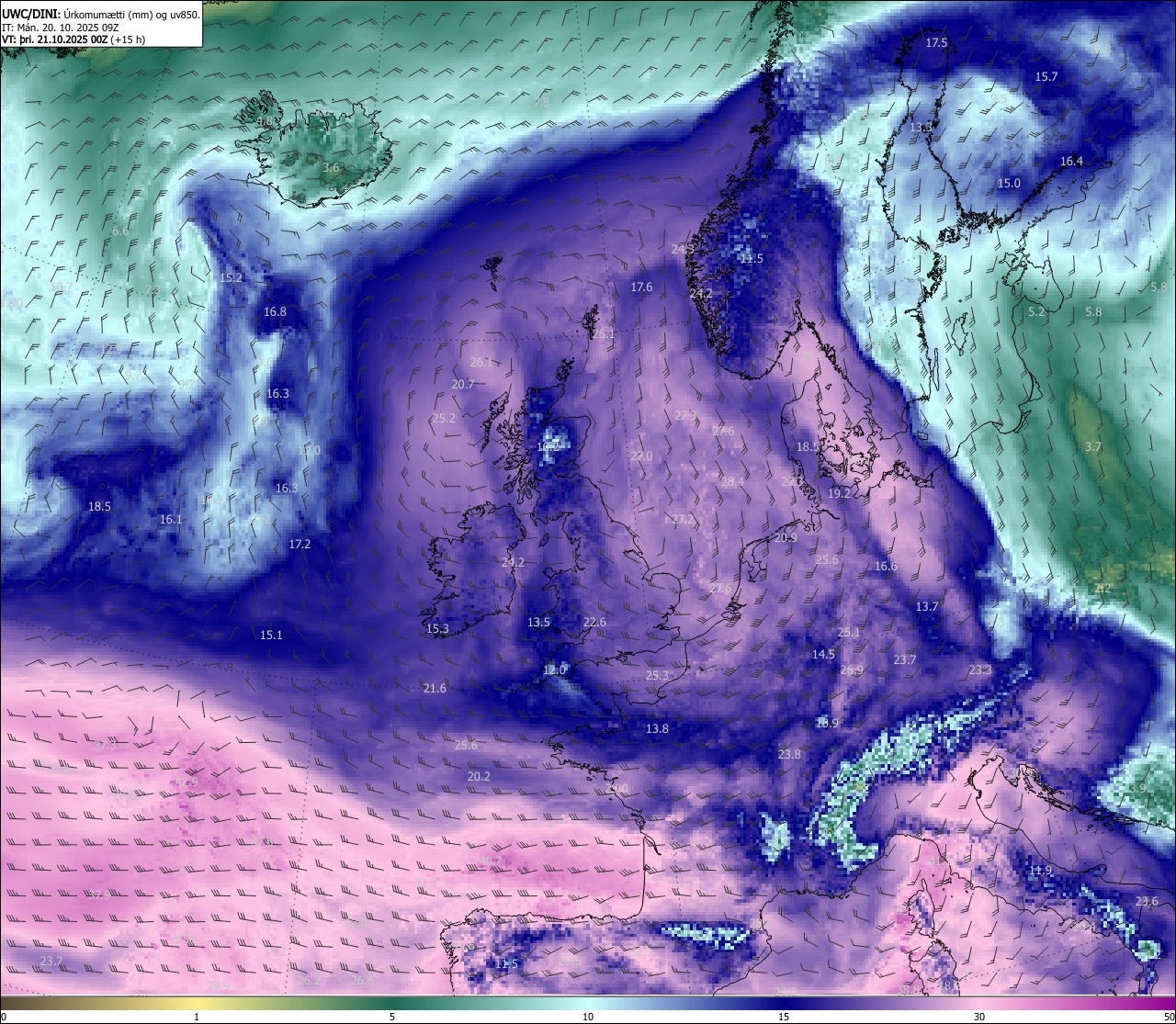The height and width of the screenshot is (1024, 1176).
Task: Click the 3.6 value over Iceland
Action: click(331, 168)
